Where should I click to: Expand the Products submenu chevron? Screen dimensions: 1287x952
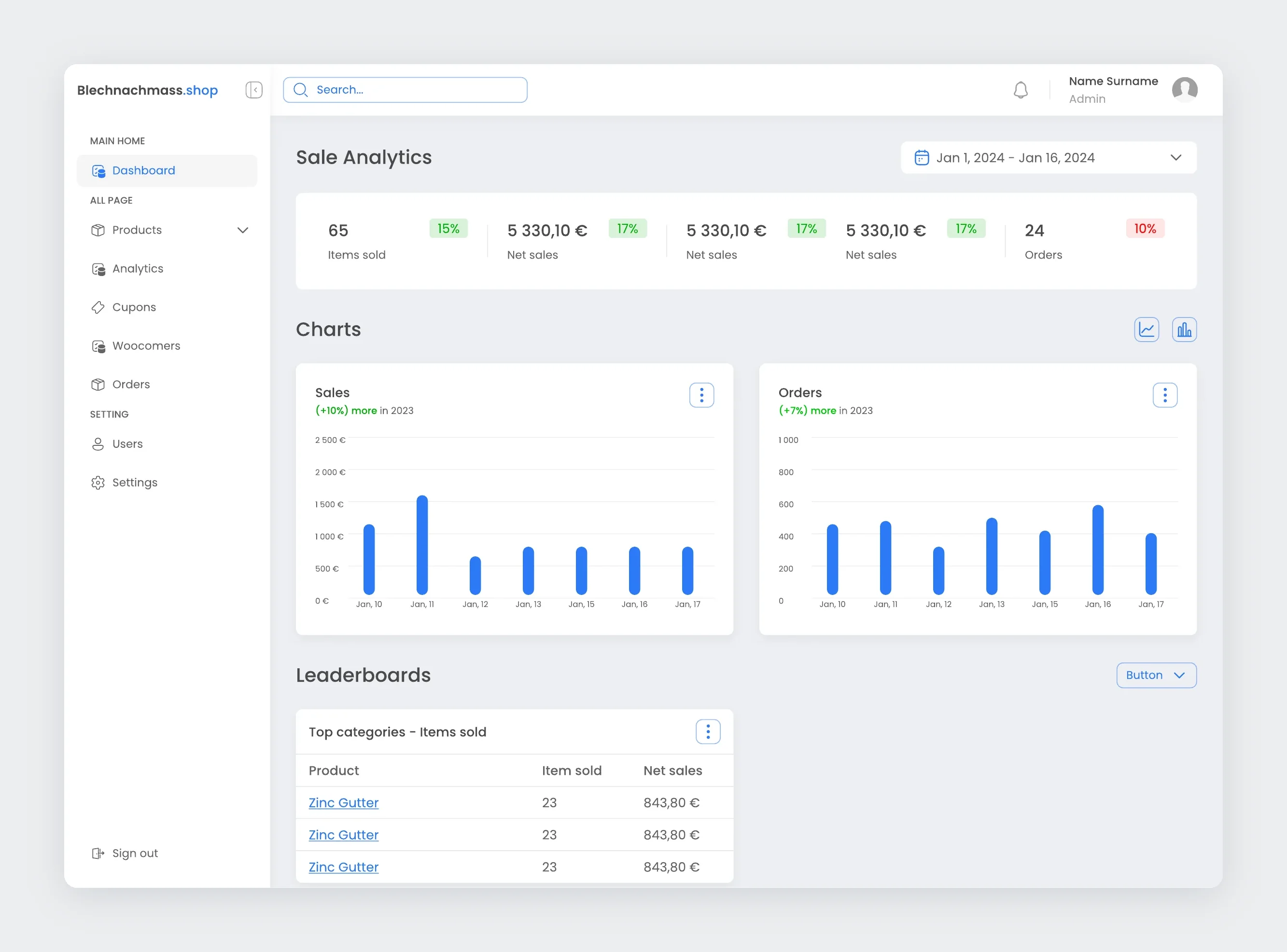tap(243, 230)
